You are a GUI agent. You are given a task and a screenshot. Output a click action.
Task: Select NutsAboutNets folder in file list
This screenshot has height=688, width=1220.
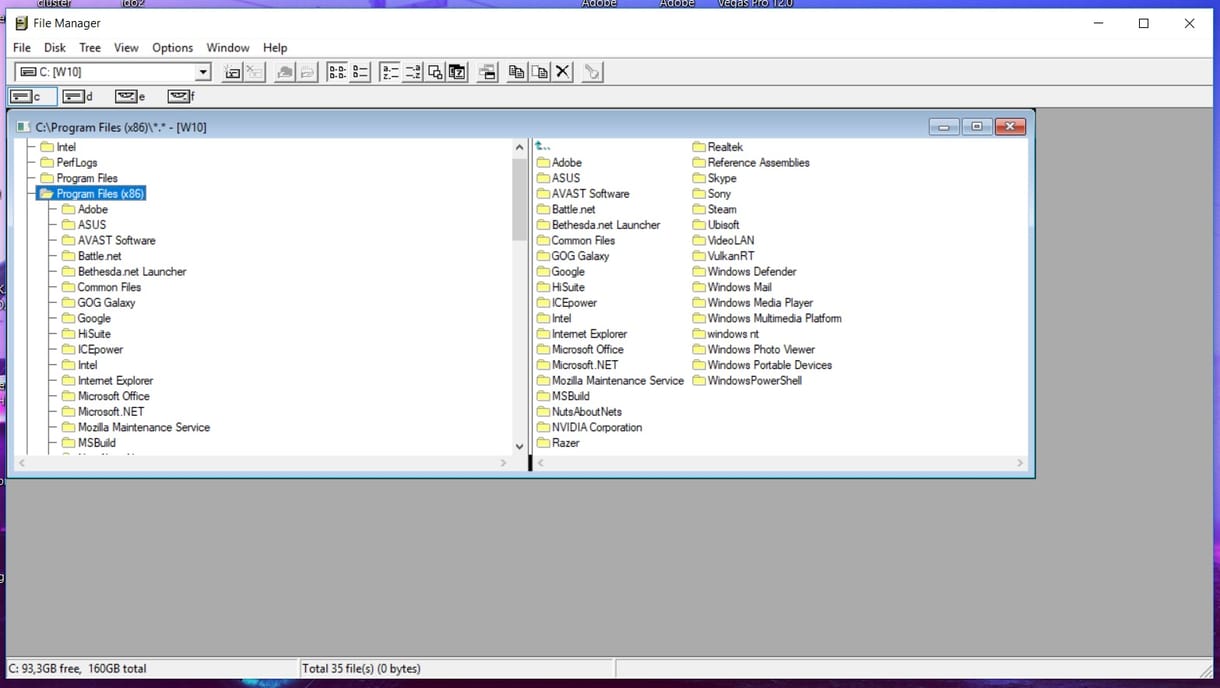point(579,412)
